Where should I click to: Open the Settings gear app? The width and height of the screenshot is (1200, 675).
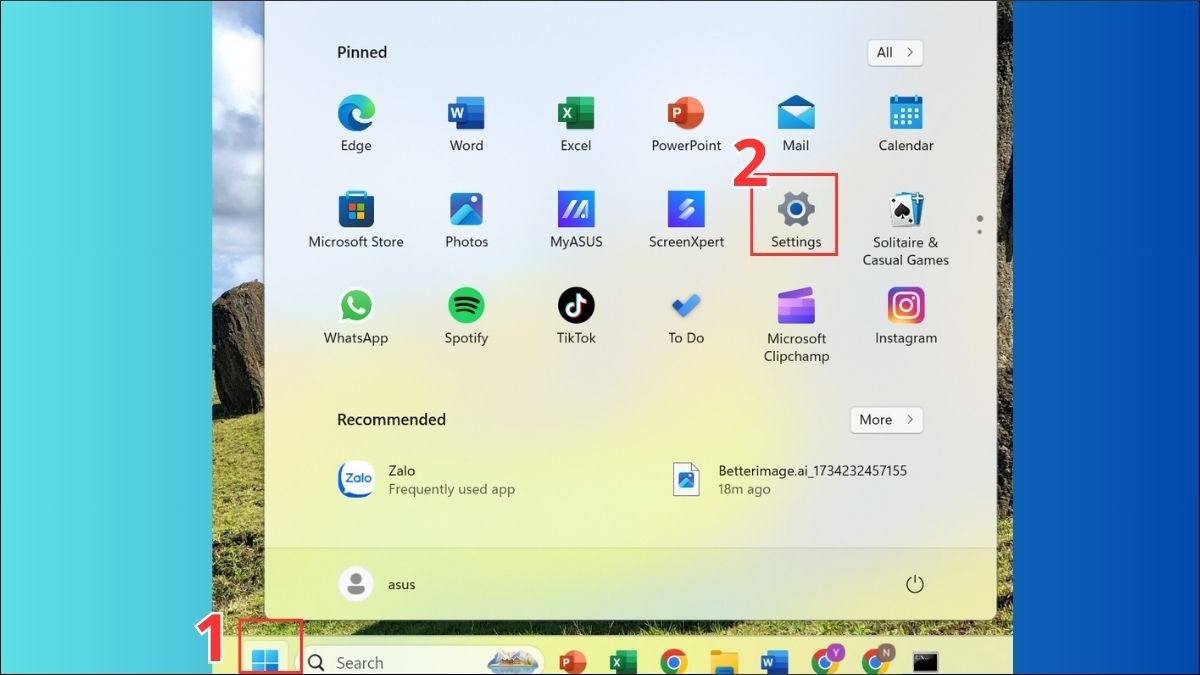[x=796, y=220]
